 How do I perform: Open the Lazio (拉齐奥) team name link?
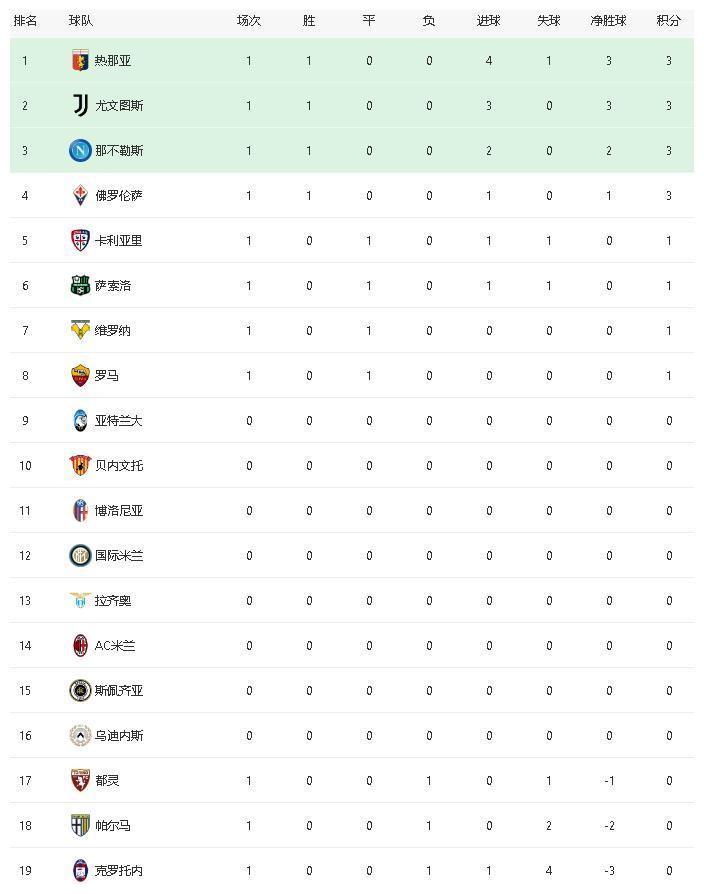[113, 601]
